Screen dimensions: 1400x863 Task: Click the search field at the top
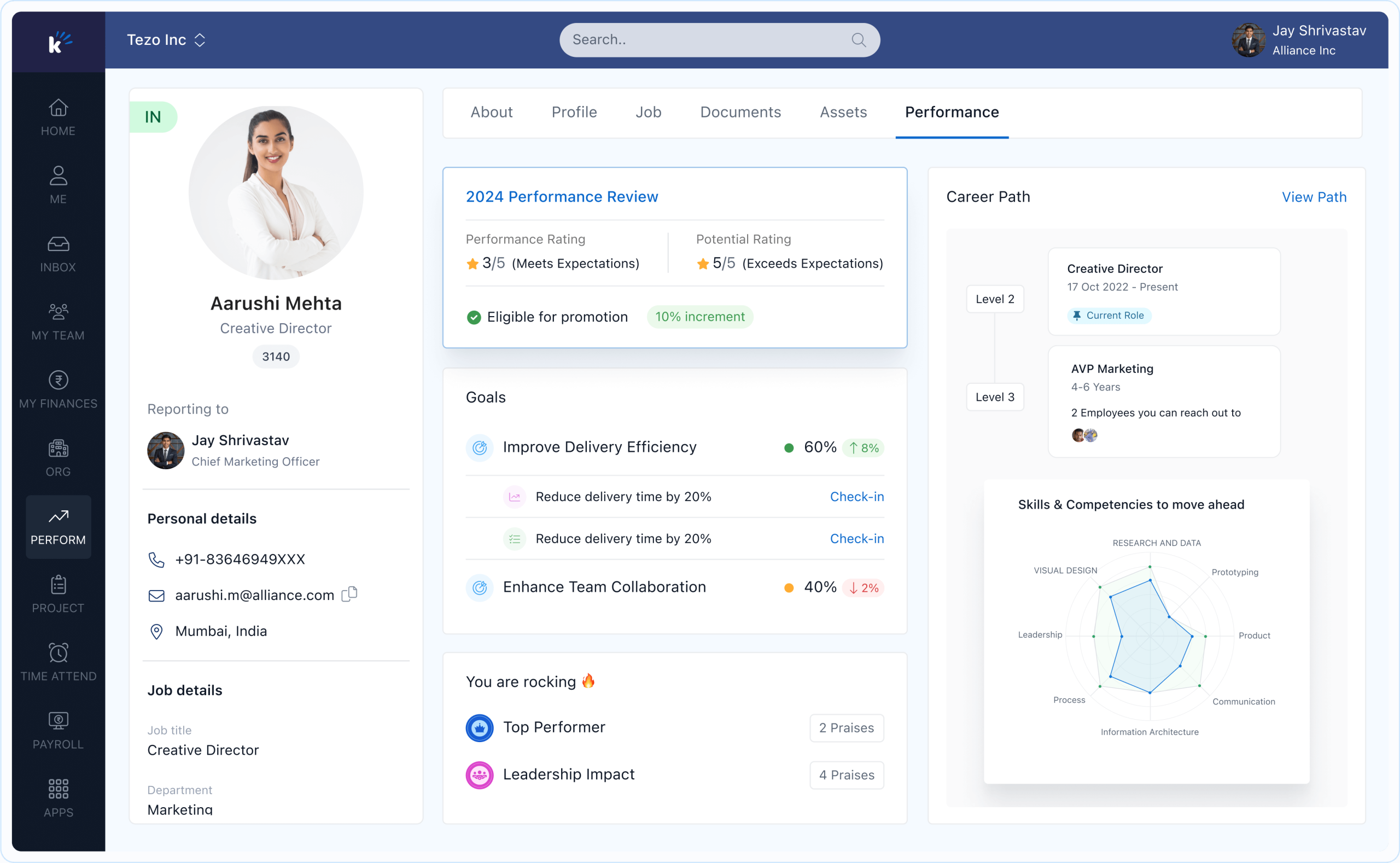pos(719,39)
